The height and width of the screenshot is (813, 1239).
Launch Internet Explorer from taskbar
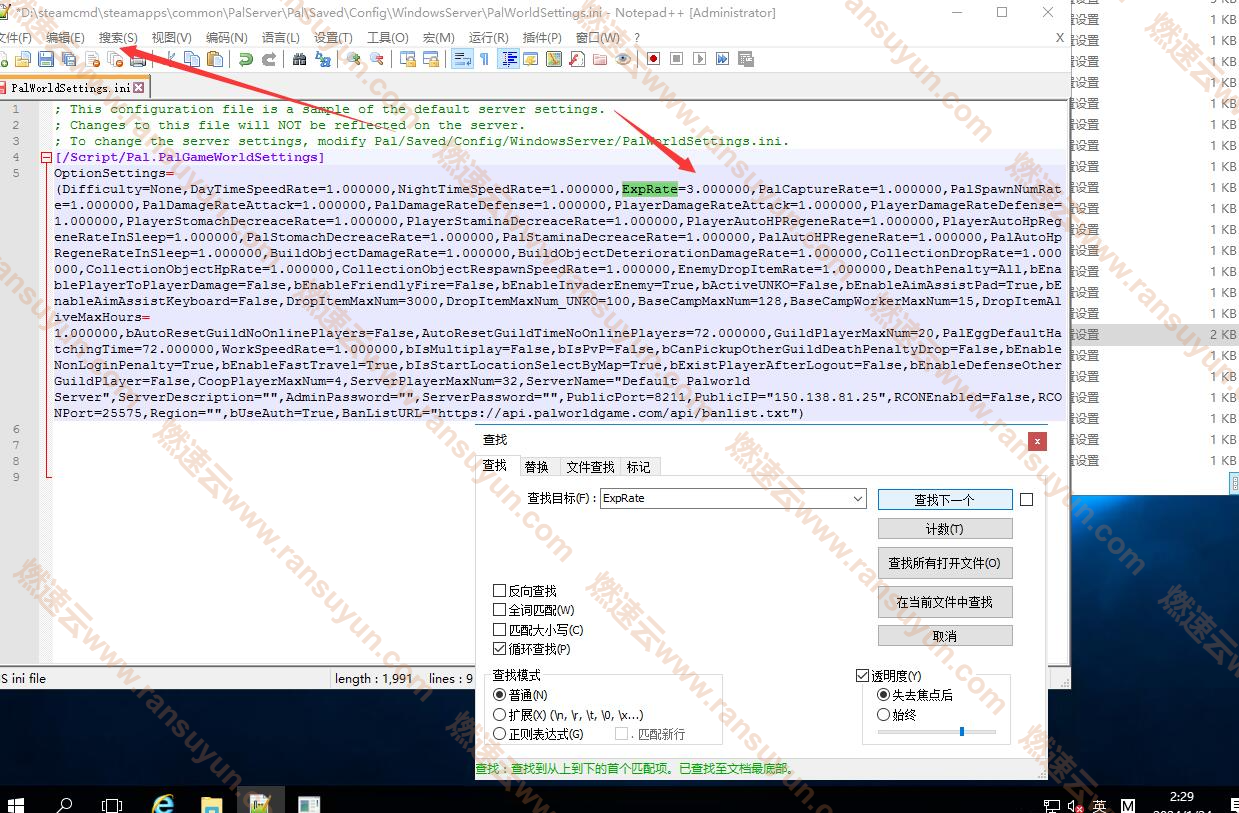click(x=163, y=803)
